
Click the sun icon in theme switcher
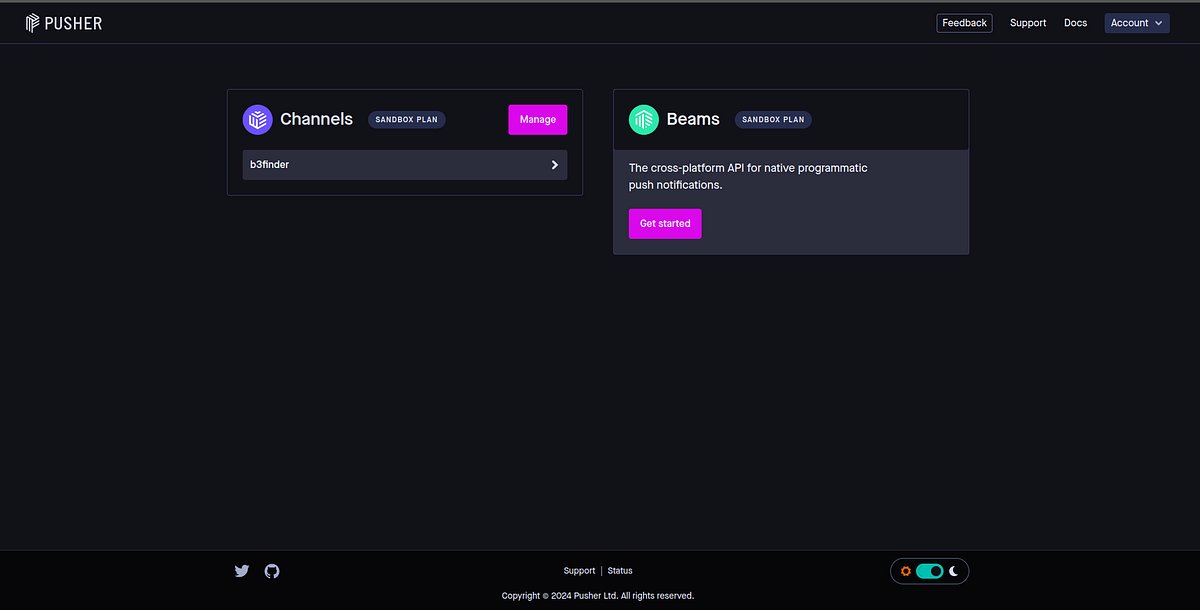click(905, 571)
